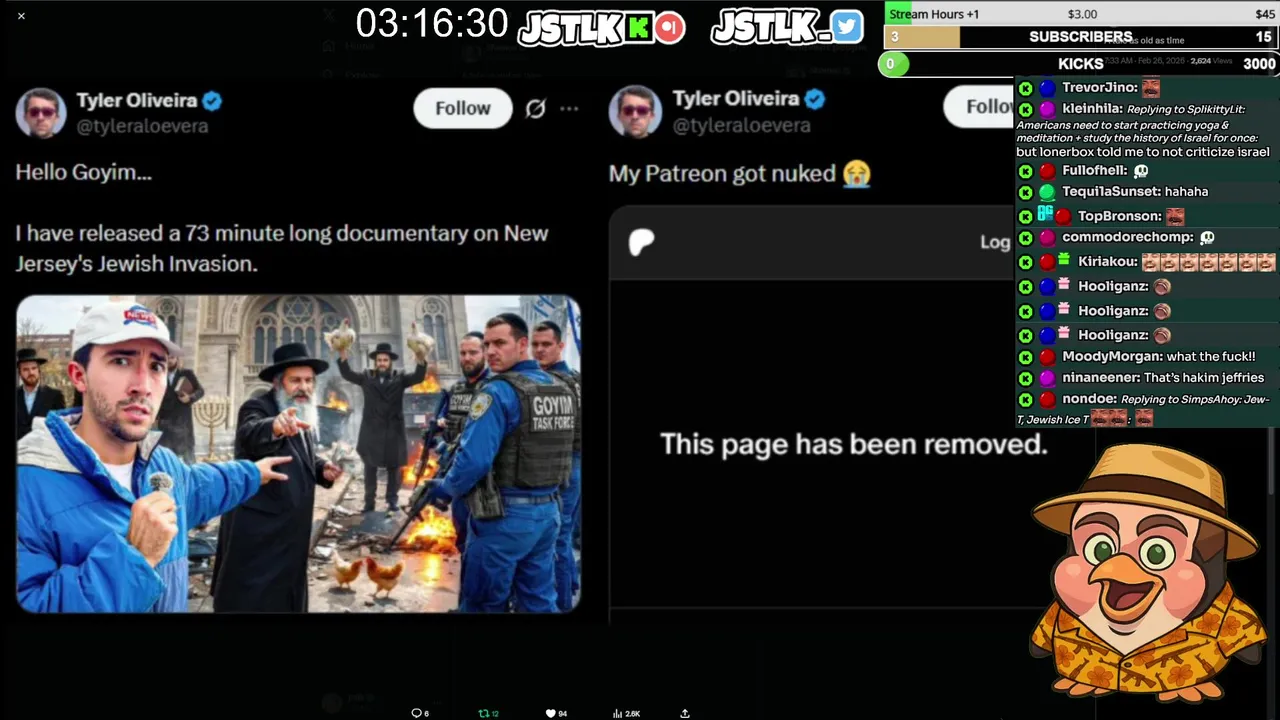This screenshot has height=720, width=1280.
Task: Click the Follow button on the left tweet
Action: pos(462,108)
